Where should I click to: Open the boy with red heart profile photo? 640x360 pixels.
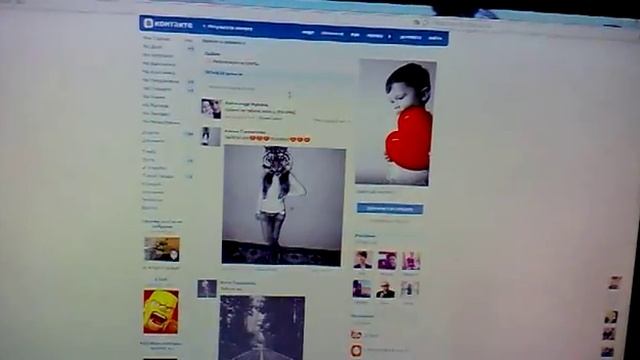pyautogui.click(x=395, y=122)
